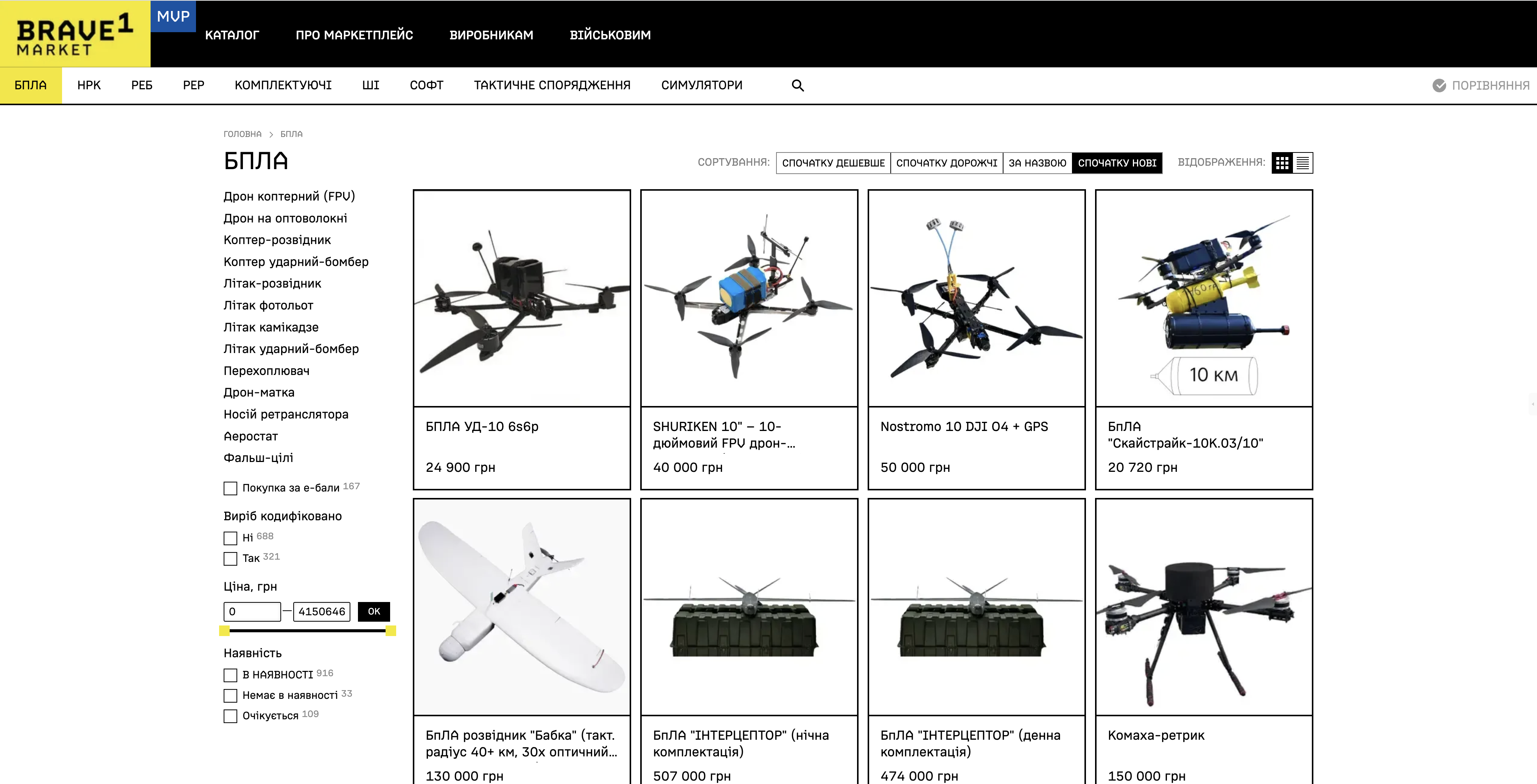Image resolution: width=1537 pixels, height=784 pixels.
Task: Click the minimum price input field
Action: 252,611
